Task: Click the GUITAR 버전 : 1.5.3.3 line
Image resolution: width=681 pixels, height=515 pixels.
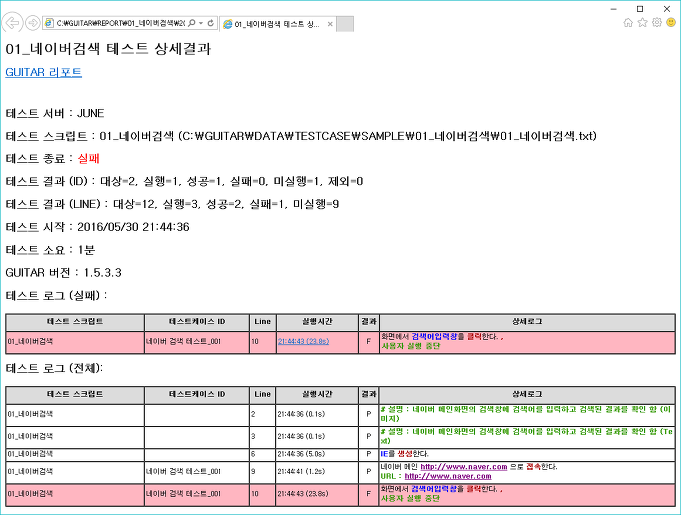Action: point(63,273)
